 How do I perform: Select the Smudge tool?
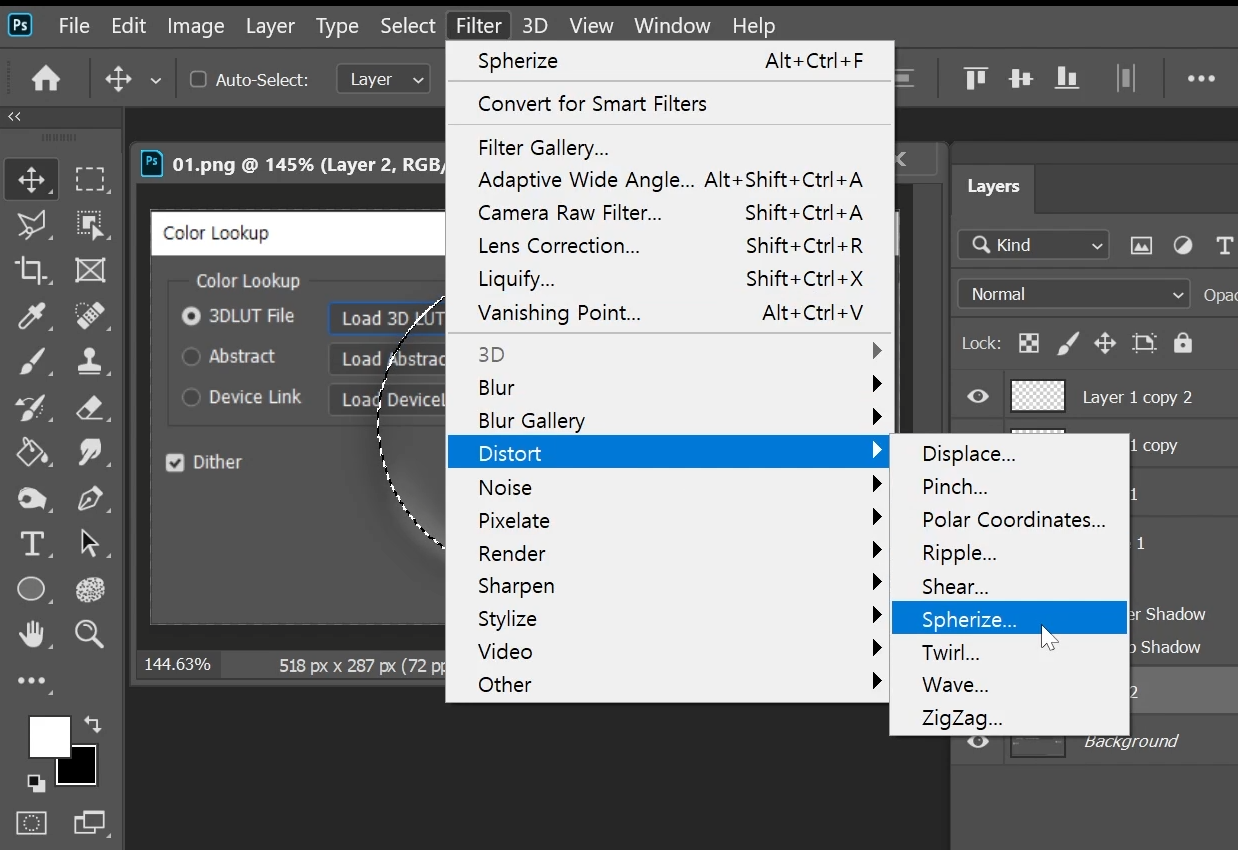point(90,452)
